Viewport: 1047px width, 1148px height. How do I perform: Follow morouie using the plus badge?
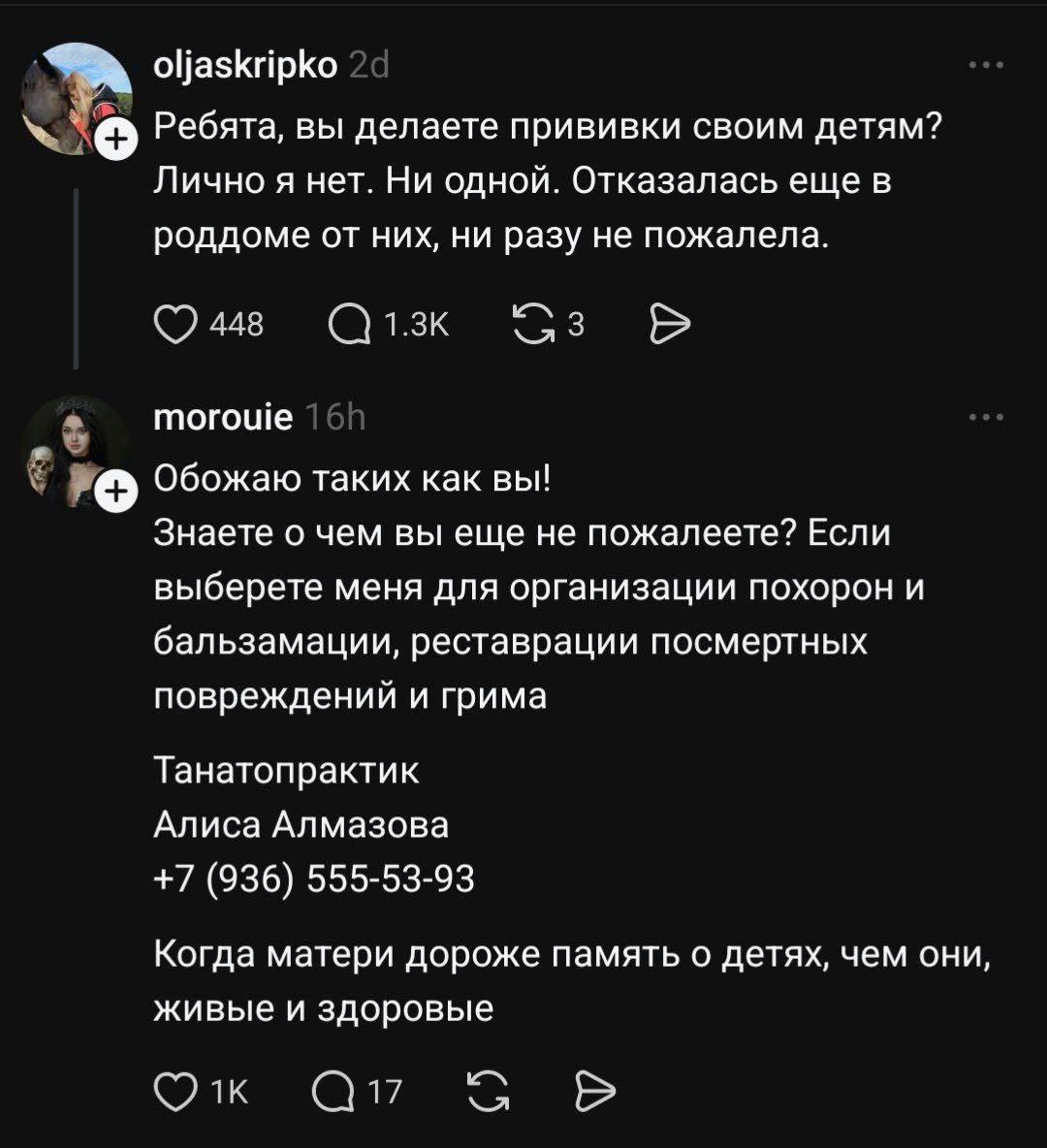click(x=114, y=493)
